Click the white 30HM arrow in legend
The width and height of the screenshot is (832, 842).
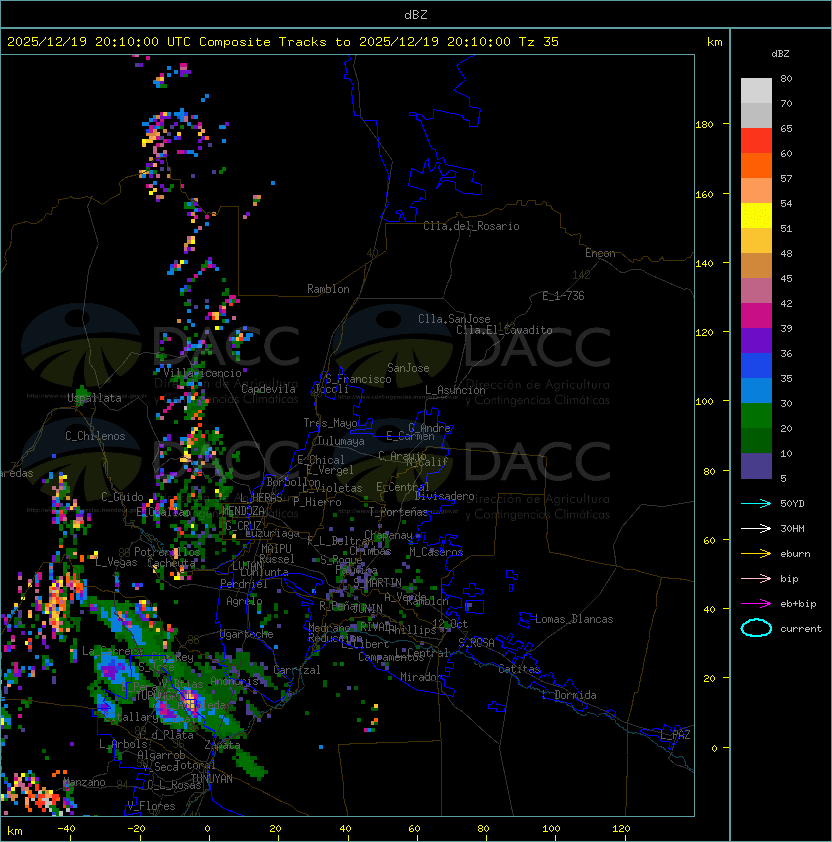pyautogui.click(x=756, y=528)
